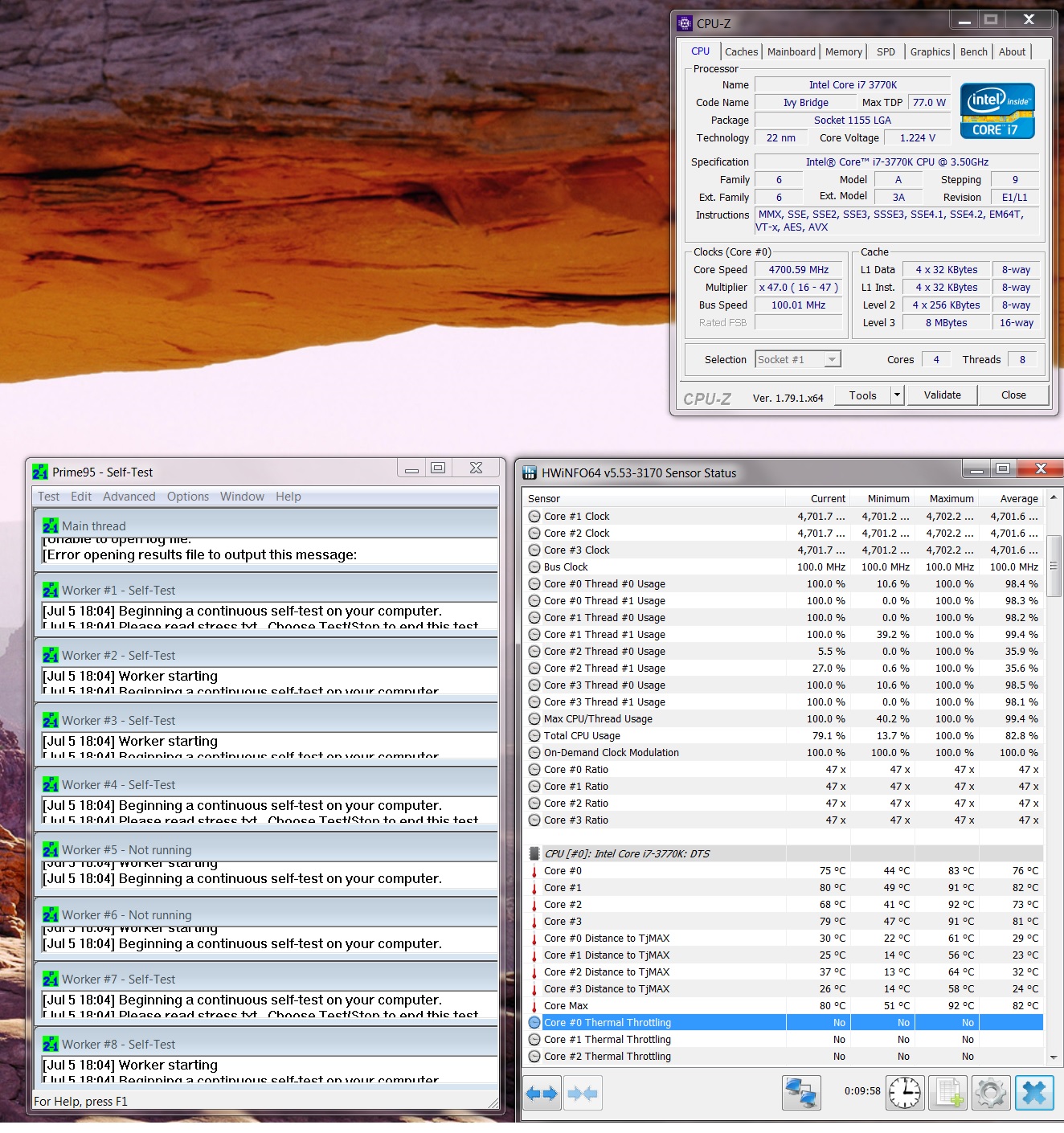Viewport: 1064px width, 1133px height.
Task: Select the Total CPU Usage sensor row
Action: coord(784,735)
